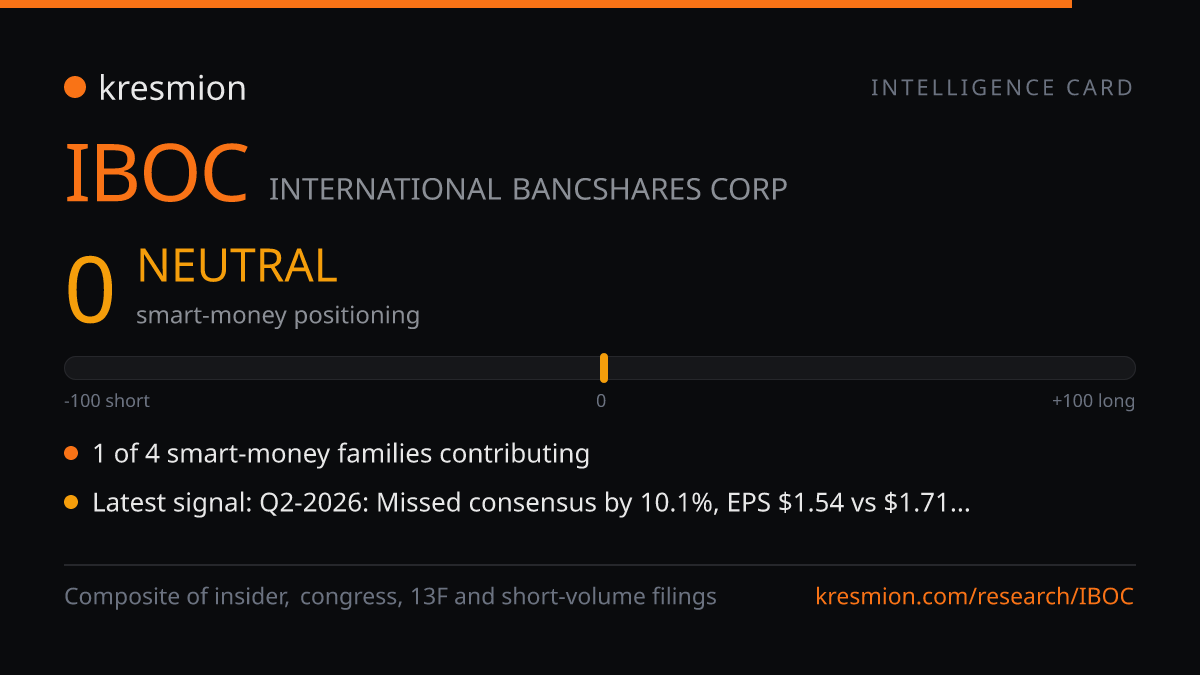Click the Latest signal Q2-2026 text
The height and width of the screenshot is (675, 1200).
[531, 503]
